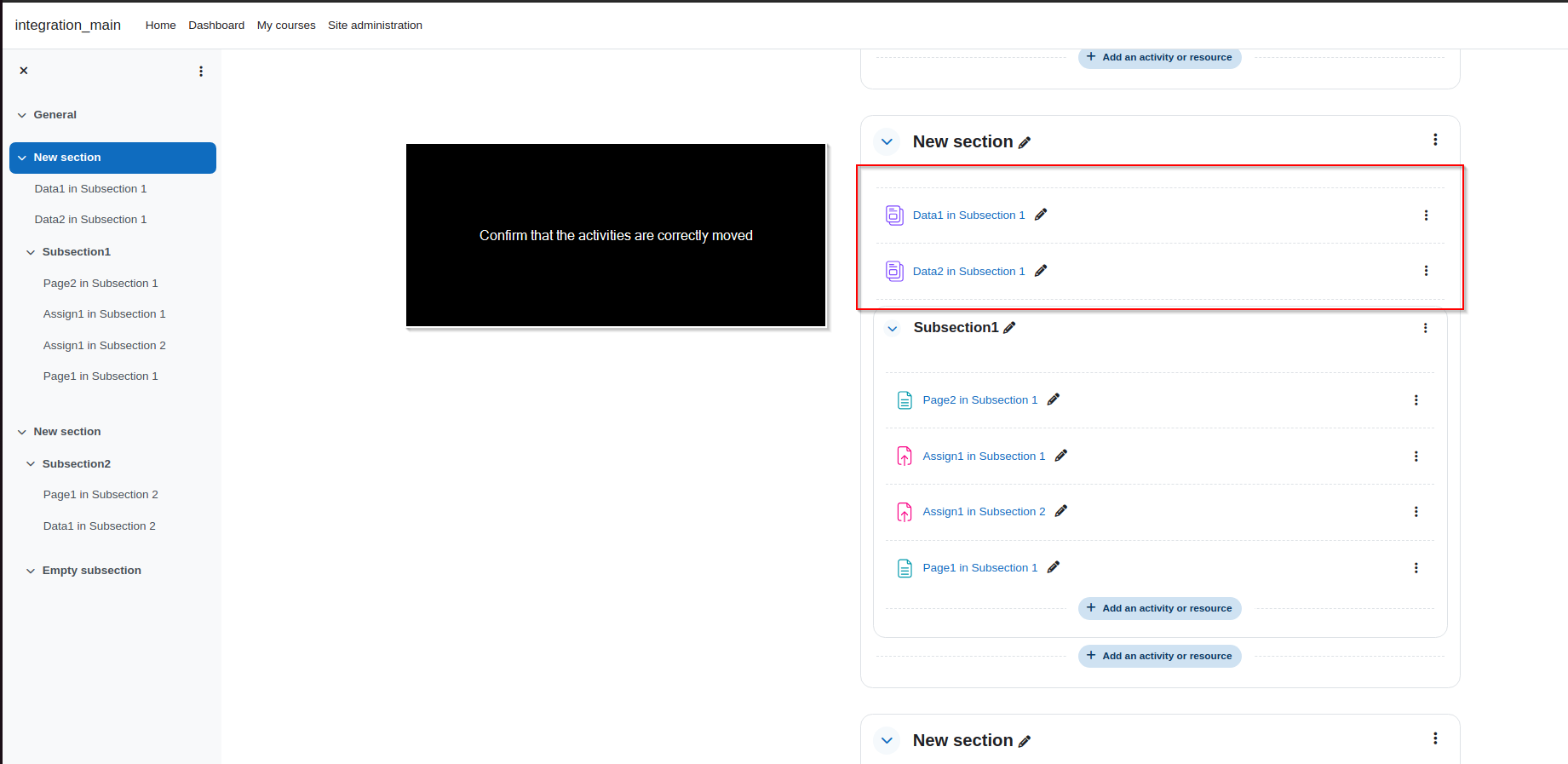Edit first New section title pencil icon
Image resolution: width=1568 pixels, height=764 pixels.
pyautogui.click(x=1025, y=143)
